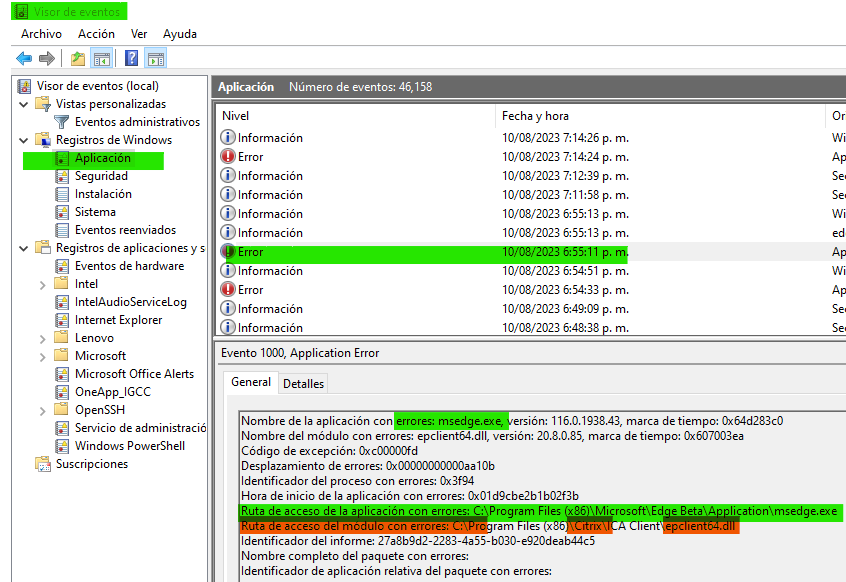Switch to the General tab
846x582 pixels.
pos(251,382)
